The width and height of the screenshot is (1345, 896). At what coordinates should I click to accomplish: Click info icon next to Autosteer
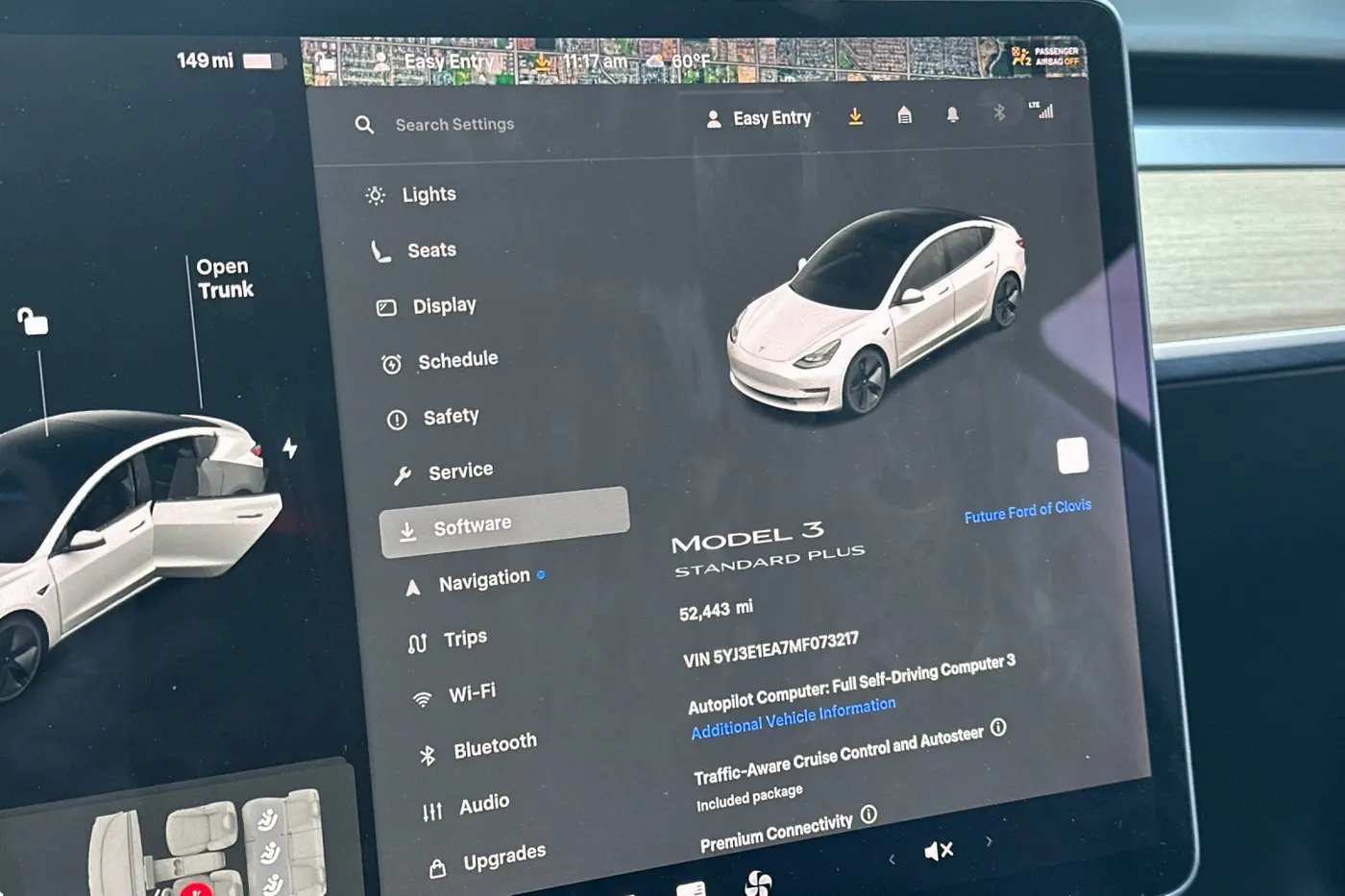(998, 727)
